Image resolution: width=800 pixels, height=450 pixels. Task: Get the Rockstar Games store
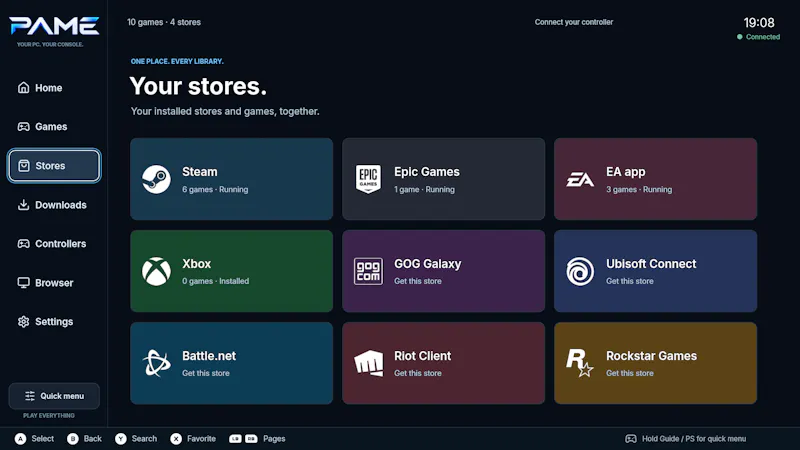(x=656, y=363)
